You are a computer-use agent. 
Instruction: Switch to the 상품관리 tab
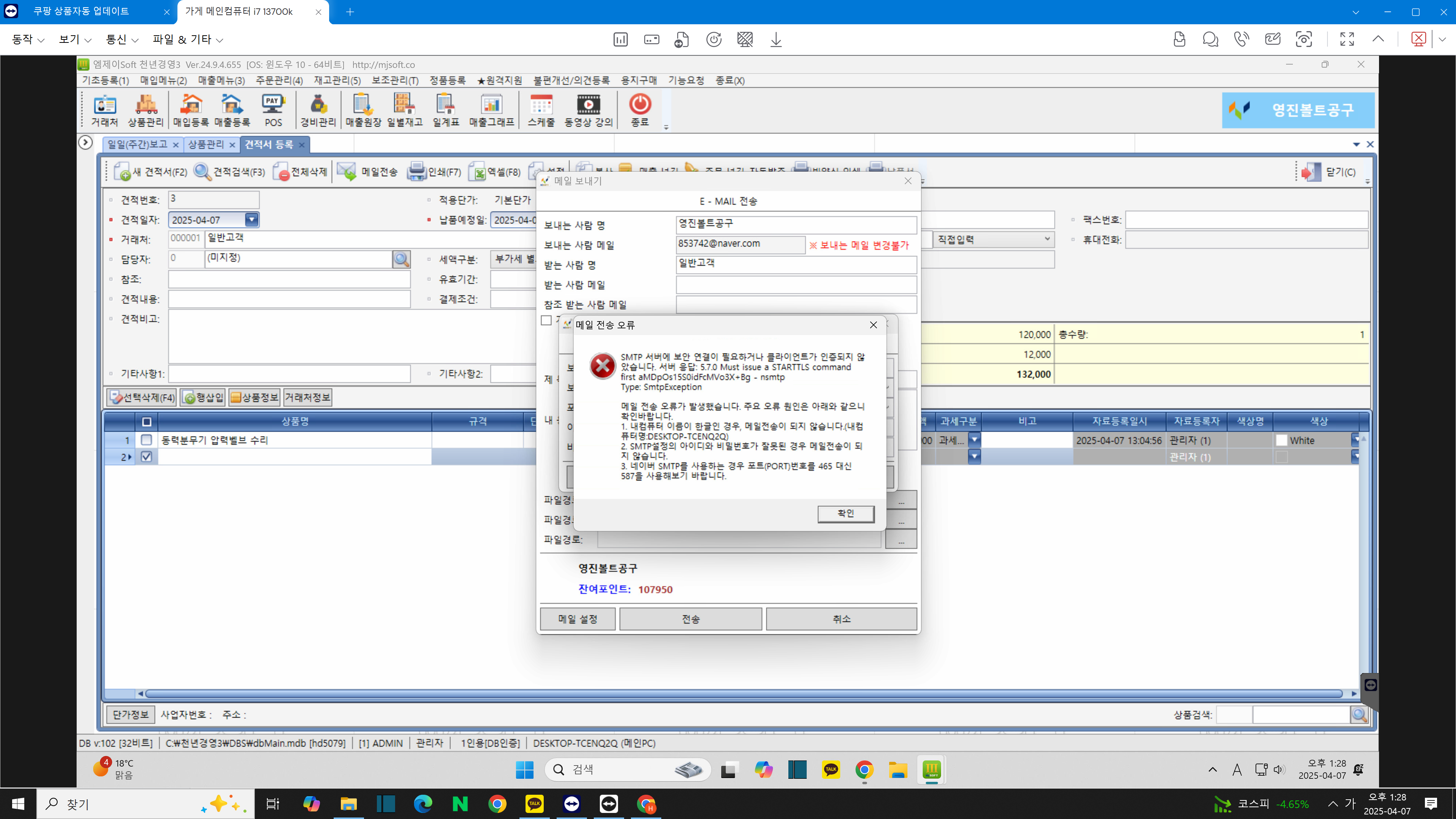tap(206, 145)
